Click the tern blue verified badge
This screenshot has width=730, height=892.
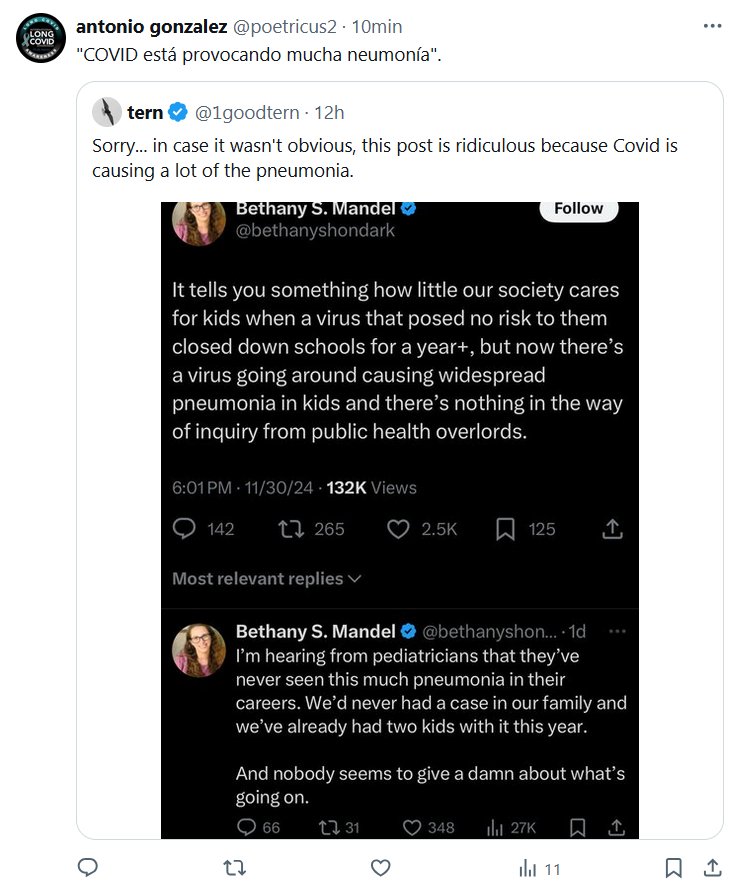click(x=178, y=112)
